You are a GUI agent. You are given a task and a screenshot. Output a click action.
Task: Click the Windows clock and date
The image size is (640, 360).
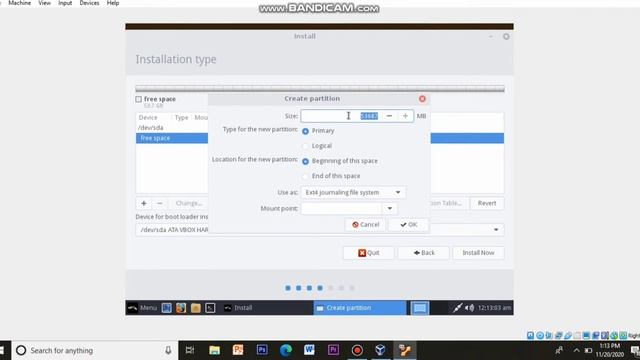click(x=610, y=350)
